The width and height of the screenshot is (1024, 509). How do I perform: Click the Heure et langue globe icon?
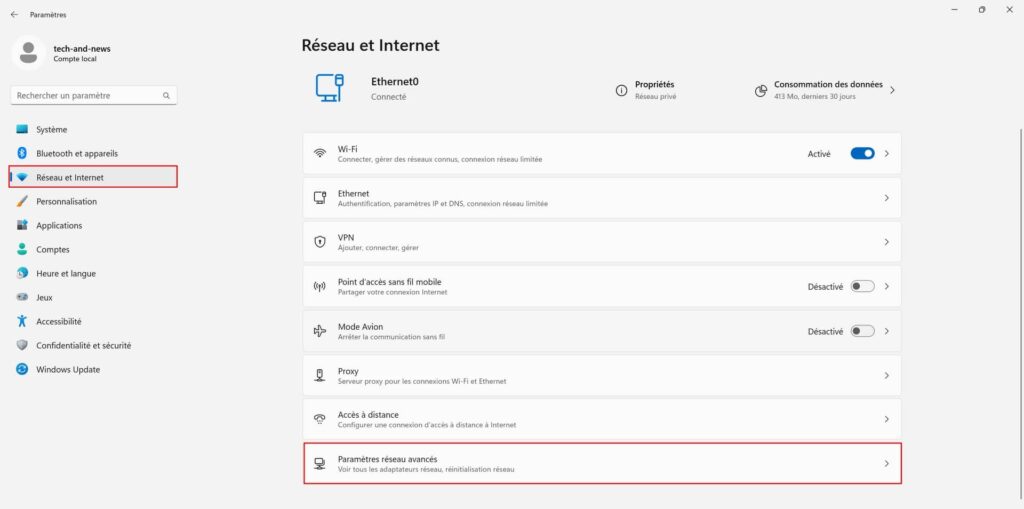22,273
